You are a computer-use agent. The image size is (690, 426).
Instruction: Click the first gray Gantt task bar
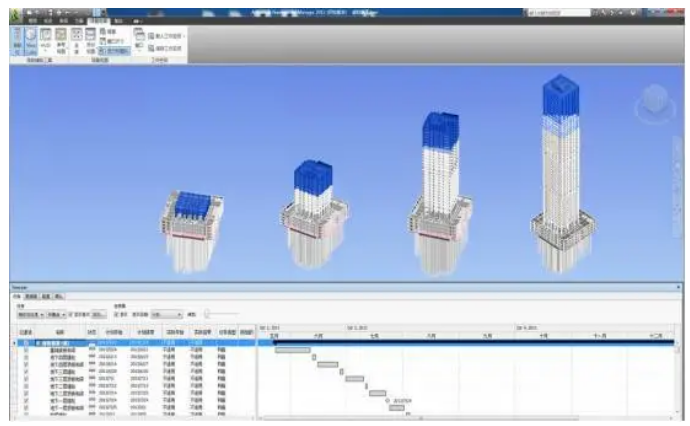point(293,350)
